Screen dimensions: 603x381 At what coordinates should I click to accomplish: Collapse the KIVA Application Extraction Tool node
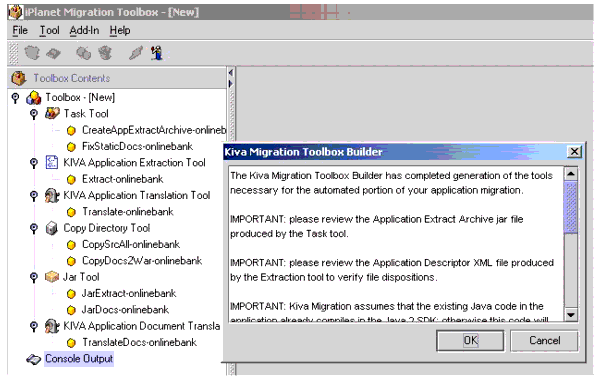pyautogui.click(x=34, y=163)
